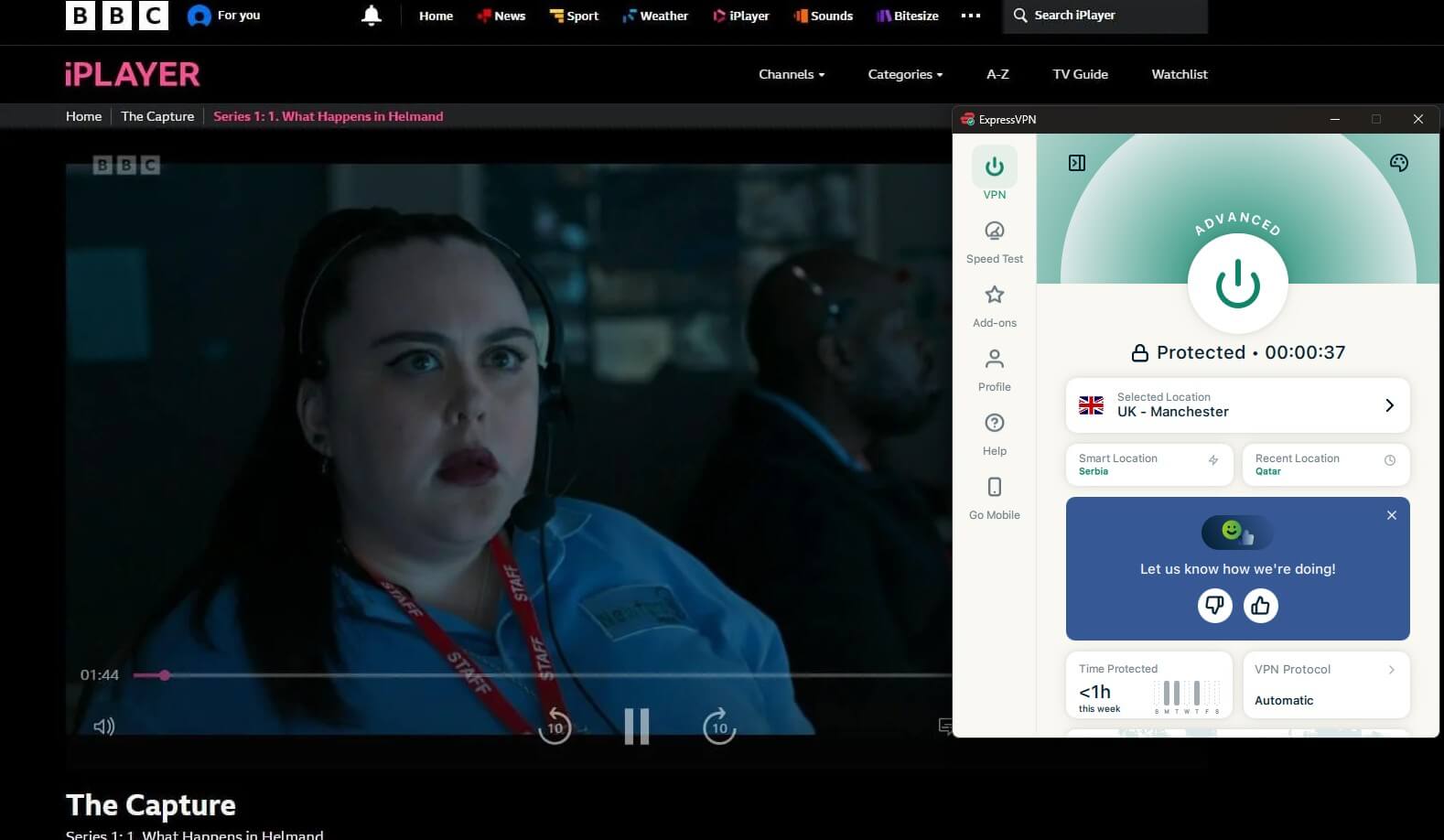Open Time Protected weekly stats card
Image resolution: width=1444 pixels, height=840 pixels.
[1149, 685]
